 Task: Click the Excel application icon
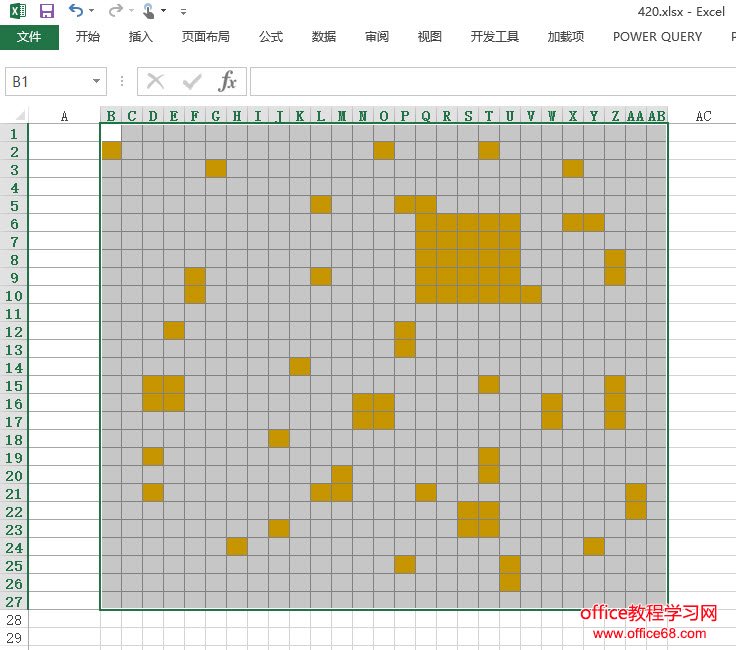pyautogui.click(x=18, y=10)
